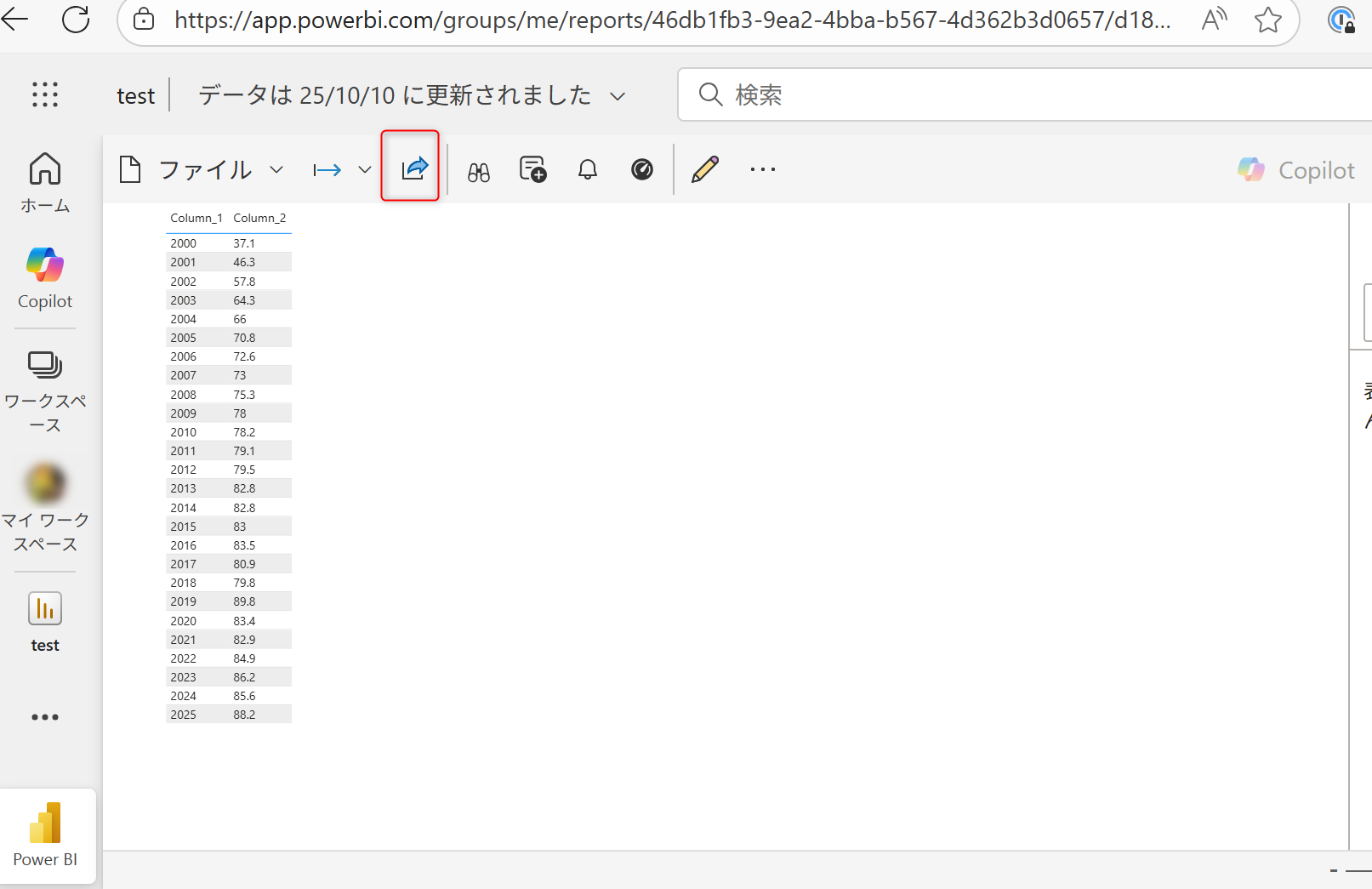
Task: Select the test report in the sidebar
Action: tap(44, 619)
